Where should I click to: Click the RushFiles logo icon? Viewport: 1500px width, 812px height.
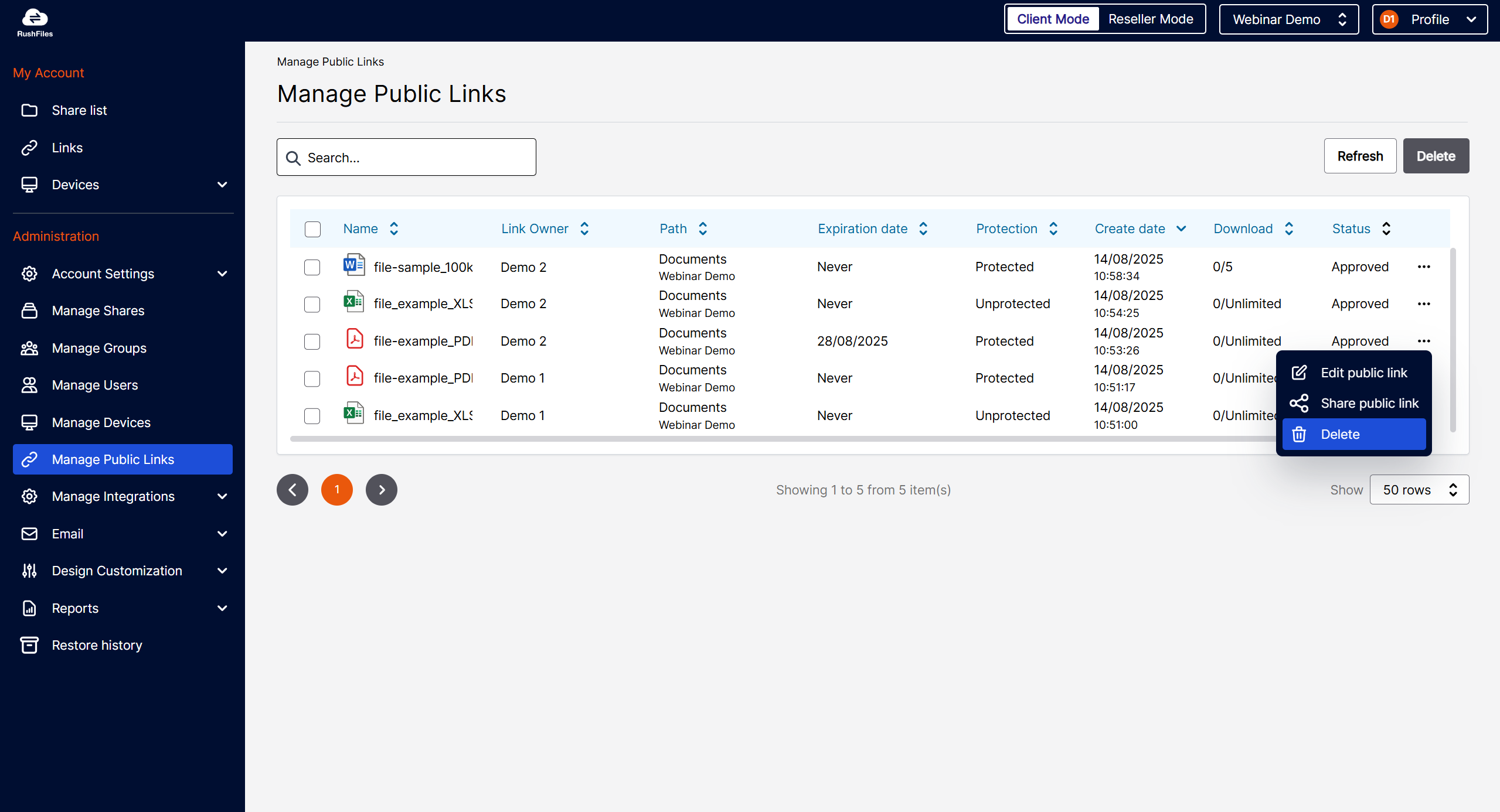pyautogui.click(x=35, y=18)
